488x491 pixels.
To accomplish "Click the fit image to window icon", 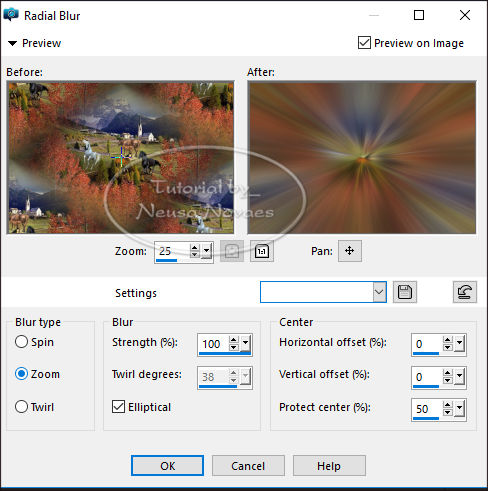I will (232, 251).
